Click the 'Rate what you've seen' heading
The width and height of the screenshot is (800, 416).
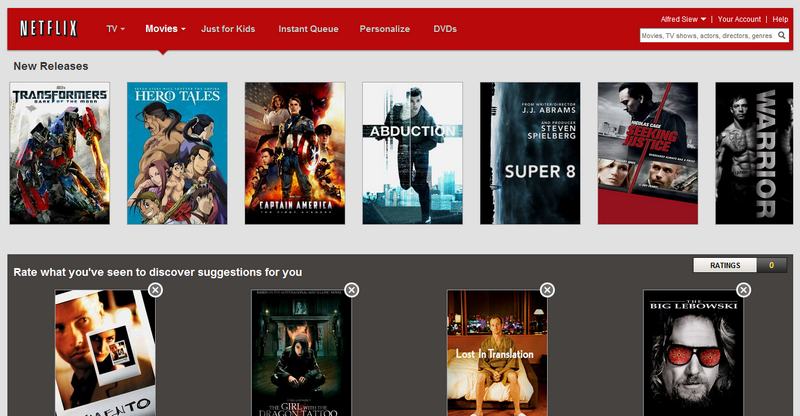158,272
